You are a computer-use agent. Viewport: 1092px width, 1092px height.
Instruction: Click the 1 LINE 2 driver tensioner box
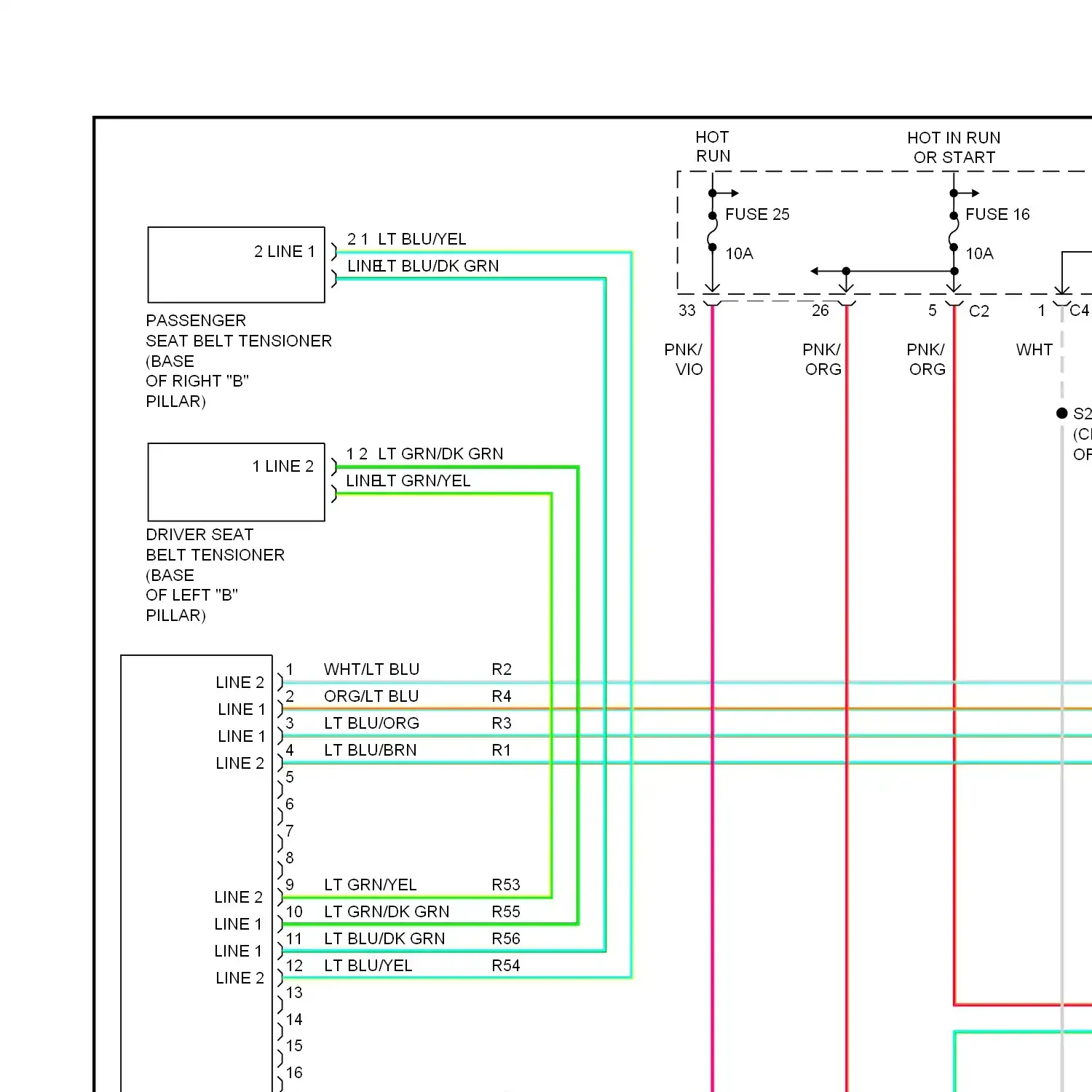pyautogui.click(x=237, y=482)
